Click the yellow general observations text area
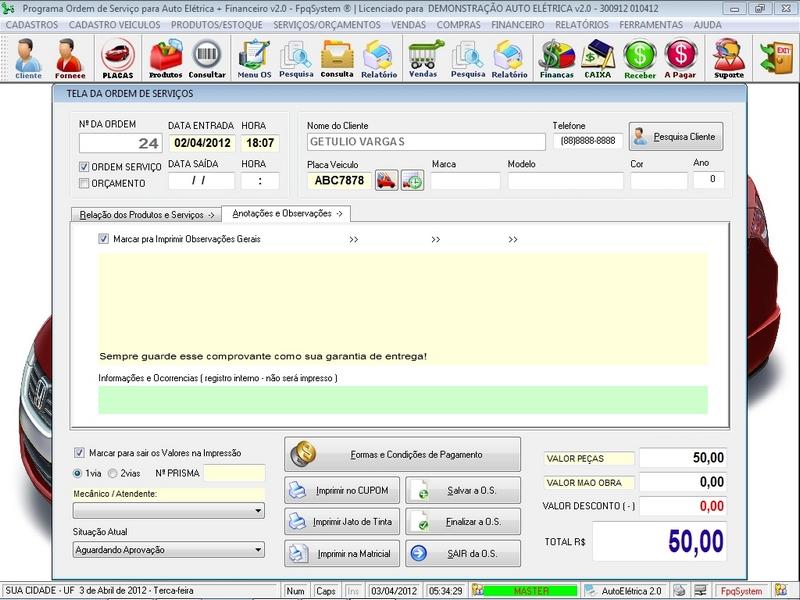Viewport: 800px width, 600px height. [403, 309]
